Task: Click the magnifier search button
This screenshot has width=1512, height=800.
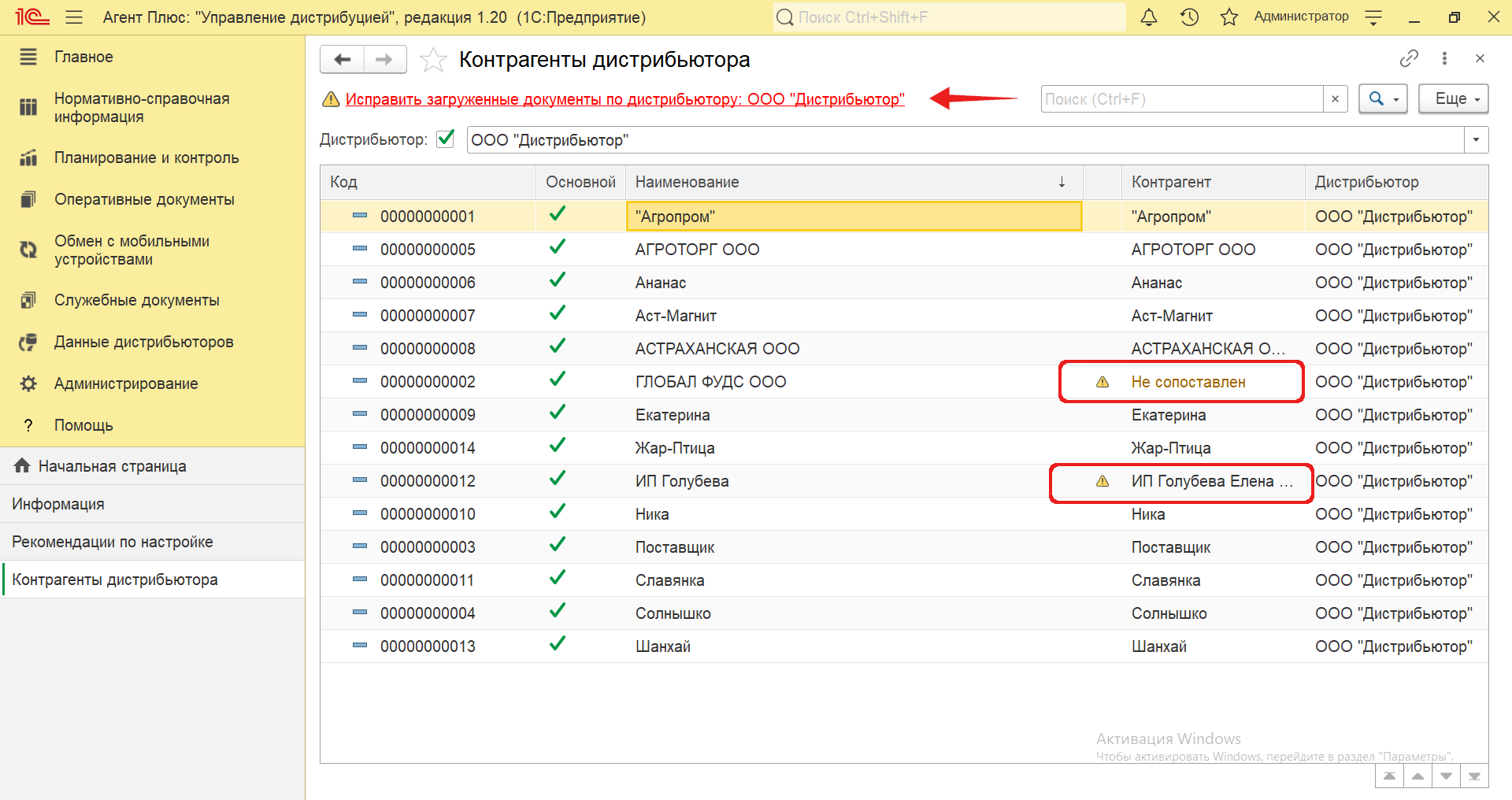Action: [1383, 99]
